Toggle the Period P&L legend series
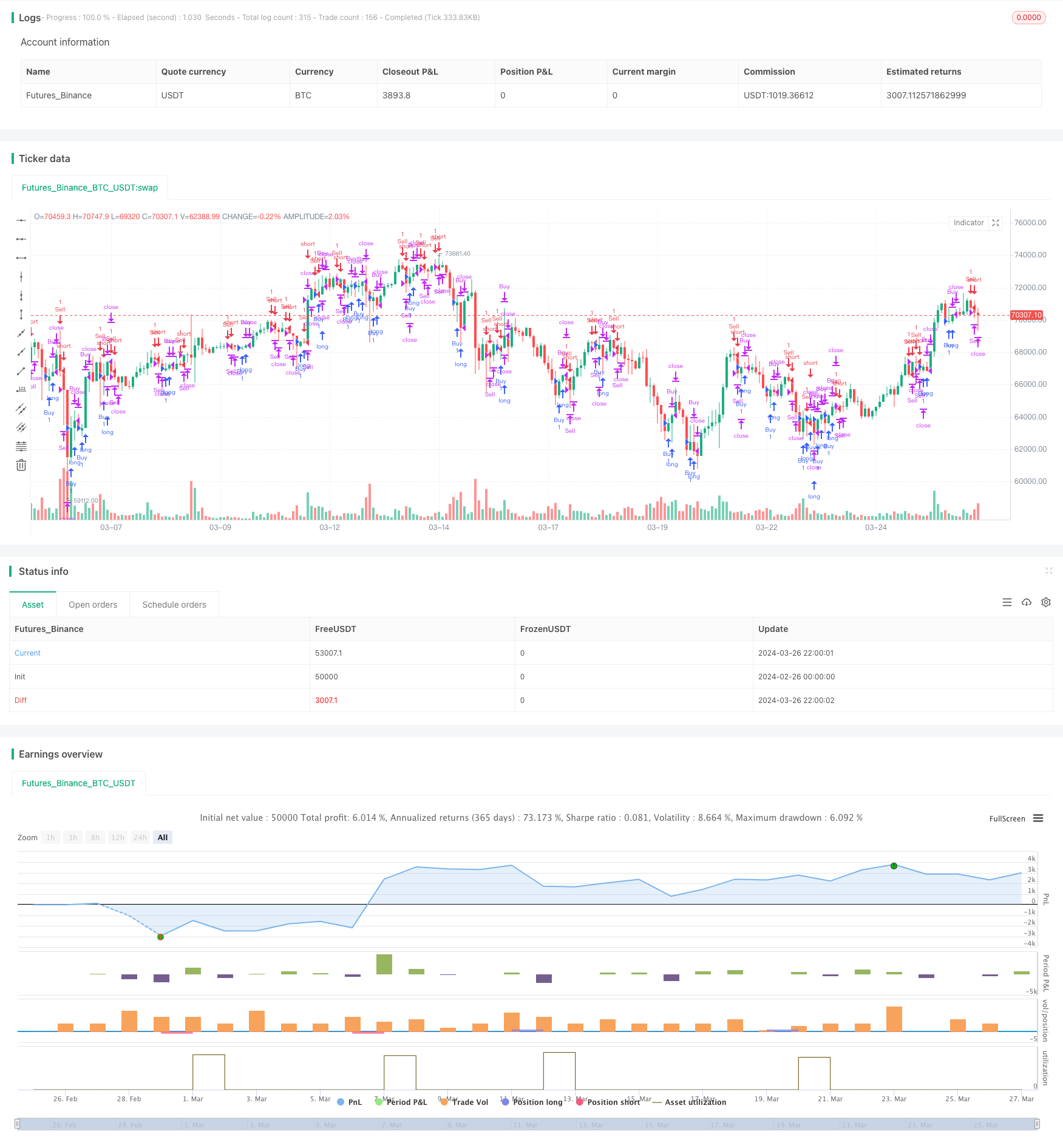 click(x=401, y=1102)
